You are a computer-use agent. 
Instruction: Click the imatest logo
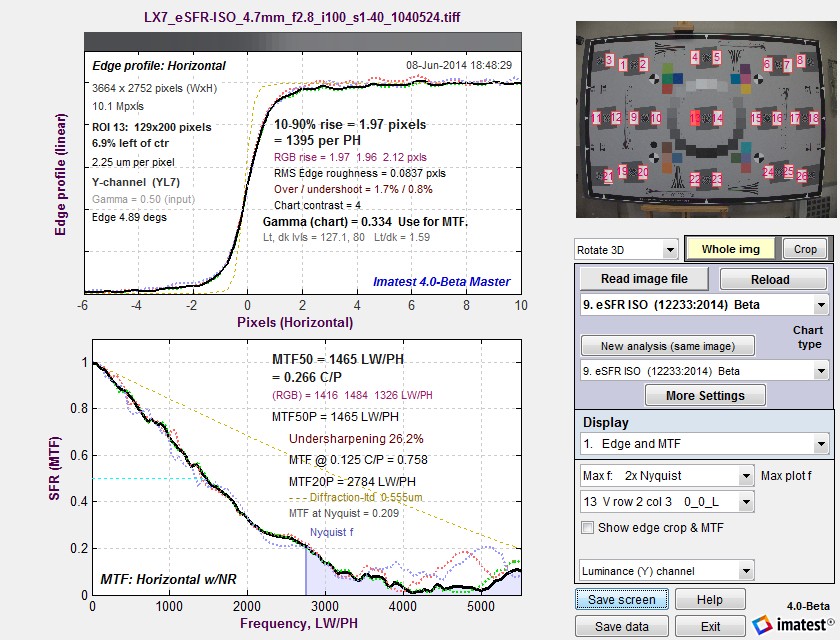pos(792,624)
